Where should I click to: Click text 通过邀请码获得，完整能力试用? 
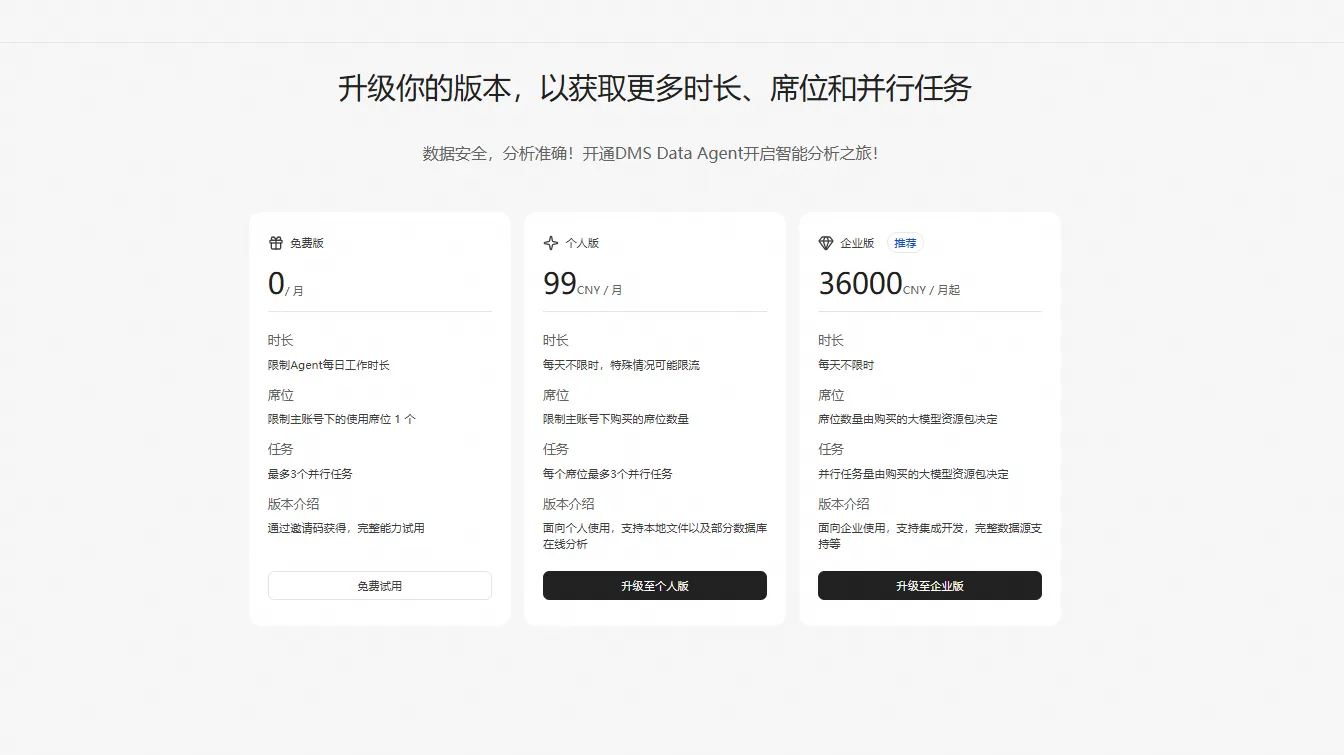pos(346,528)
